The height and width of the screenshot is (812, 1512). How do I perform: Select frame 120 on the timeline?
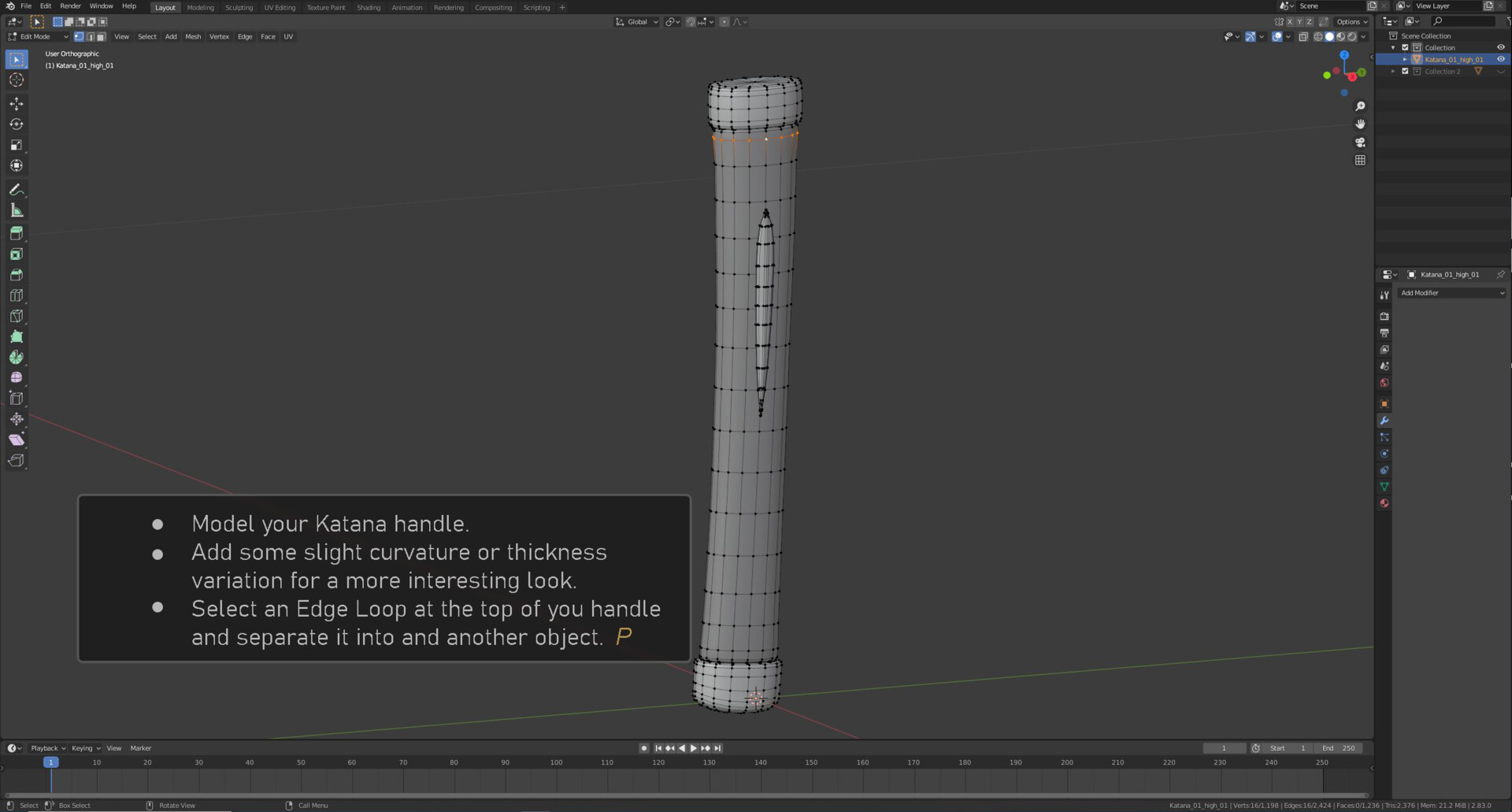point(658,762)
